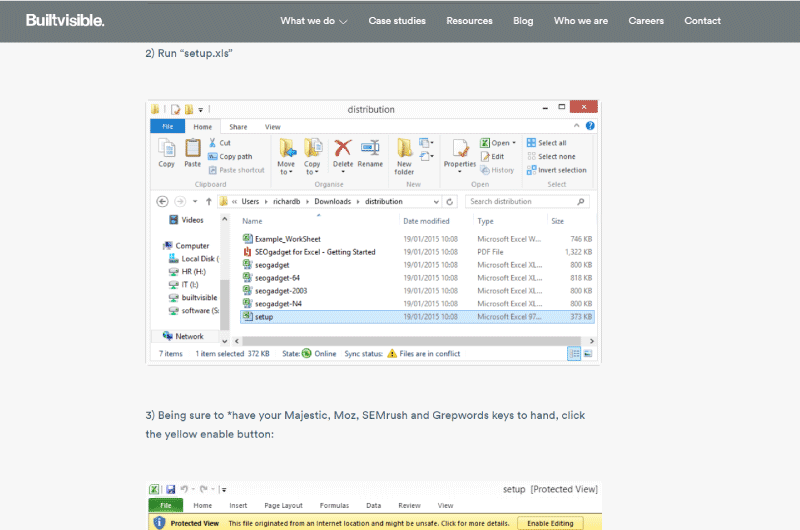Click Paste shortcut in the ribbon
This screenshot has width=800, height=530.
tap(236, 170)
